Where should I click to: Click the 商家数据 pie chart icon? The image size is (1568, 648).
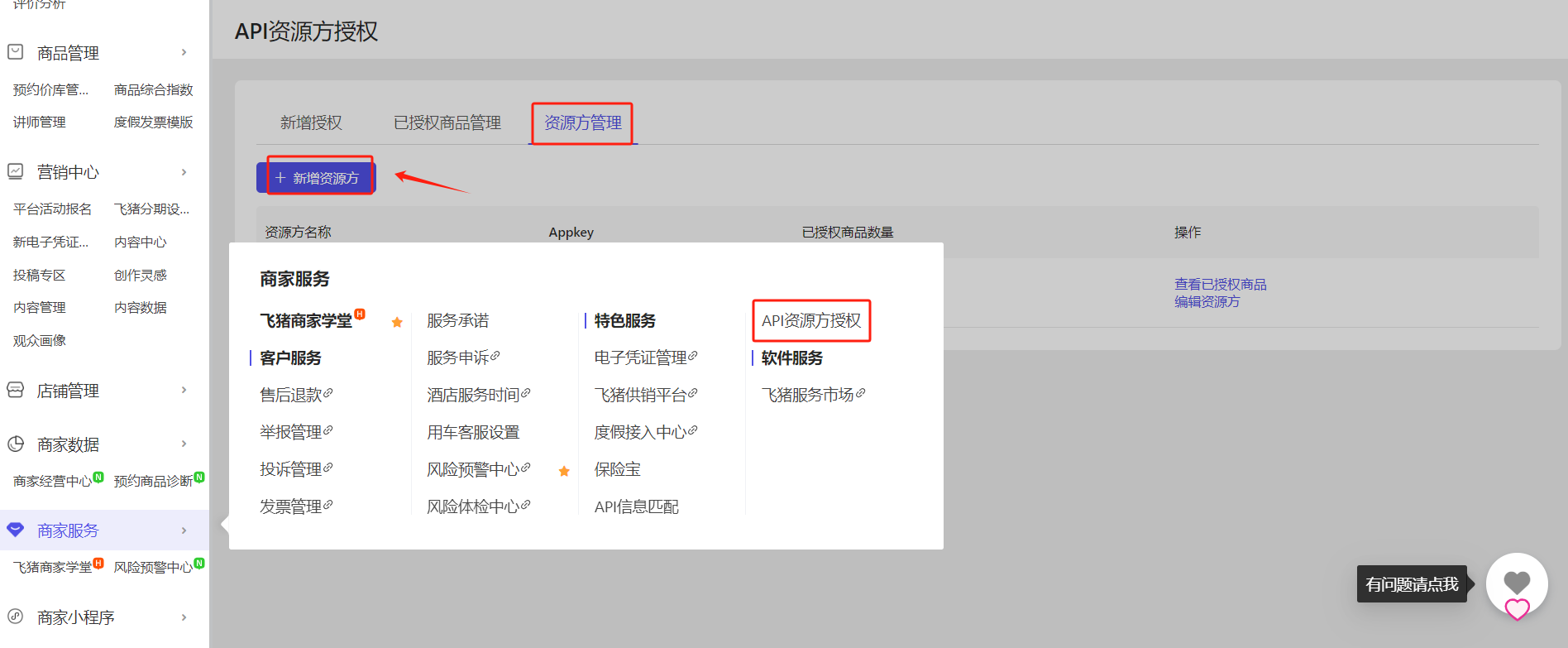click(x=15, y=444)
